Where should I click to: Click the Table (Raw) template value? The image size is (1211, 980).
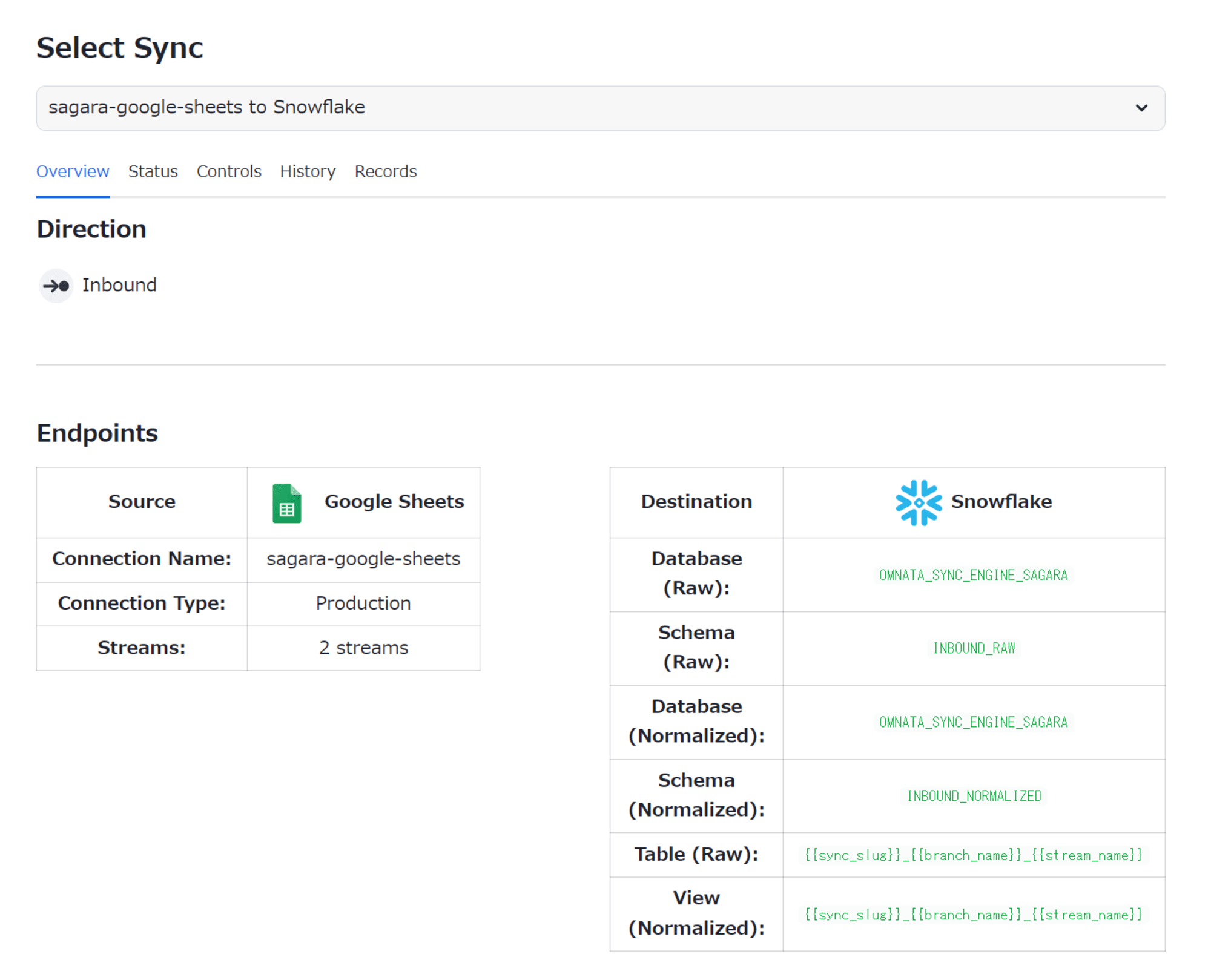(973, 855)
